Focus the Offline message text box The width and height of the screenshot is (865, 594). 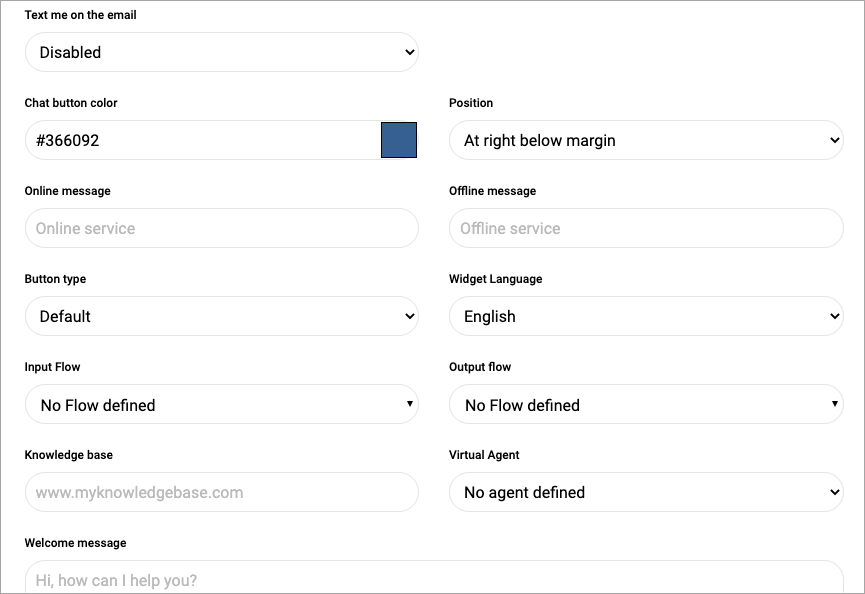click(646, 228)
